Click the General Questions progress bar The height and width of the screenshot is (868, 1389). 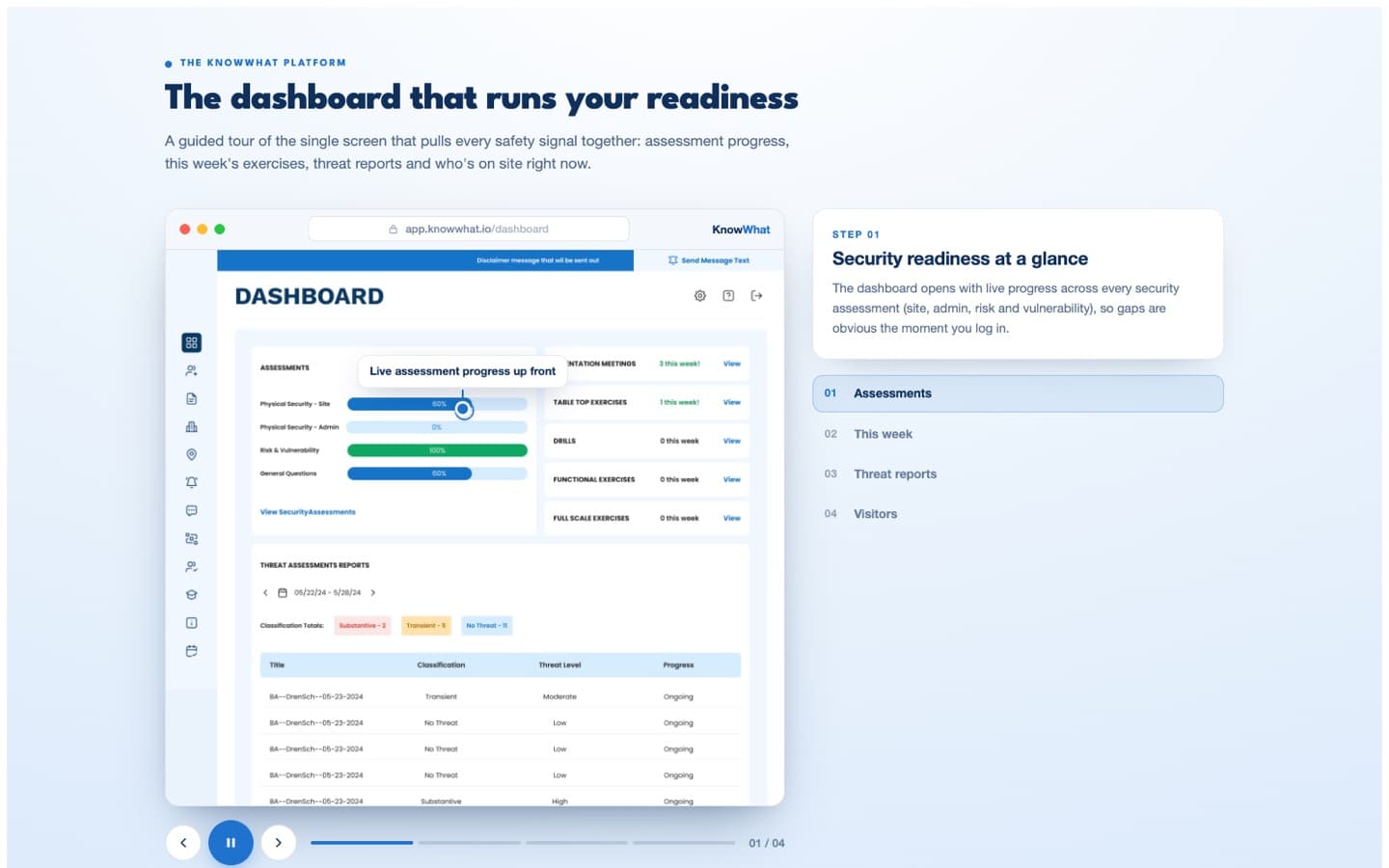coord(437,474)
